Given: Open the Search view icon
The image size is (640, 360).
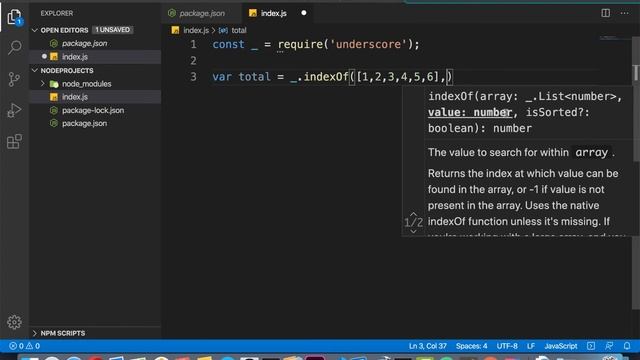Looking at the screenshot, I should [x=14, y=47].
